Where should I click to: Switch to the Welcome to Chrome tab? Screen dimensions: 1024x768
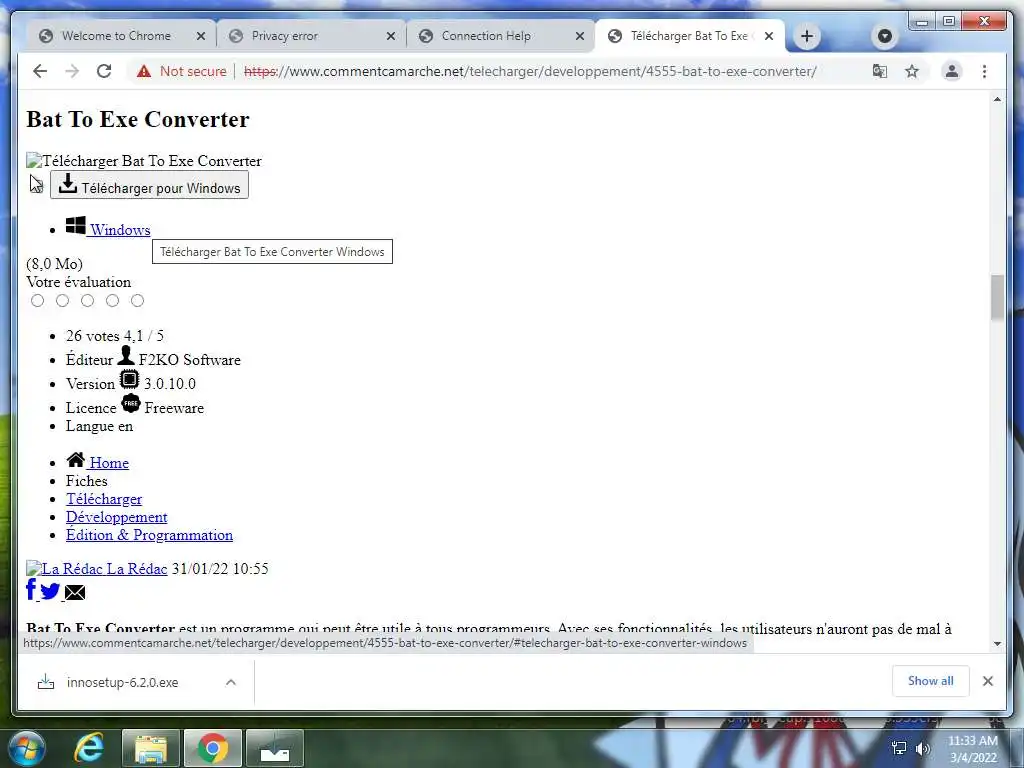[114, 36]
